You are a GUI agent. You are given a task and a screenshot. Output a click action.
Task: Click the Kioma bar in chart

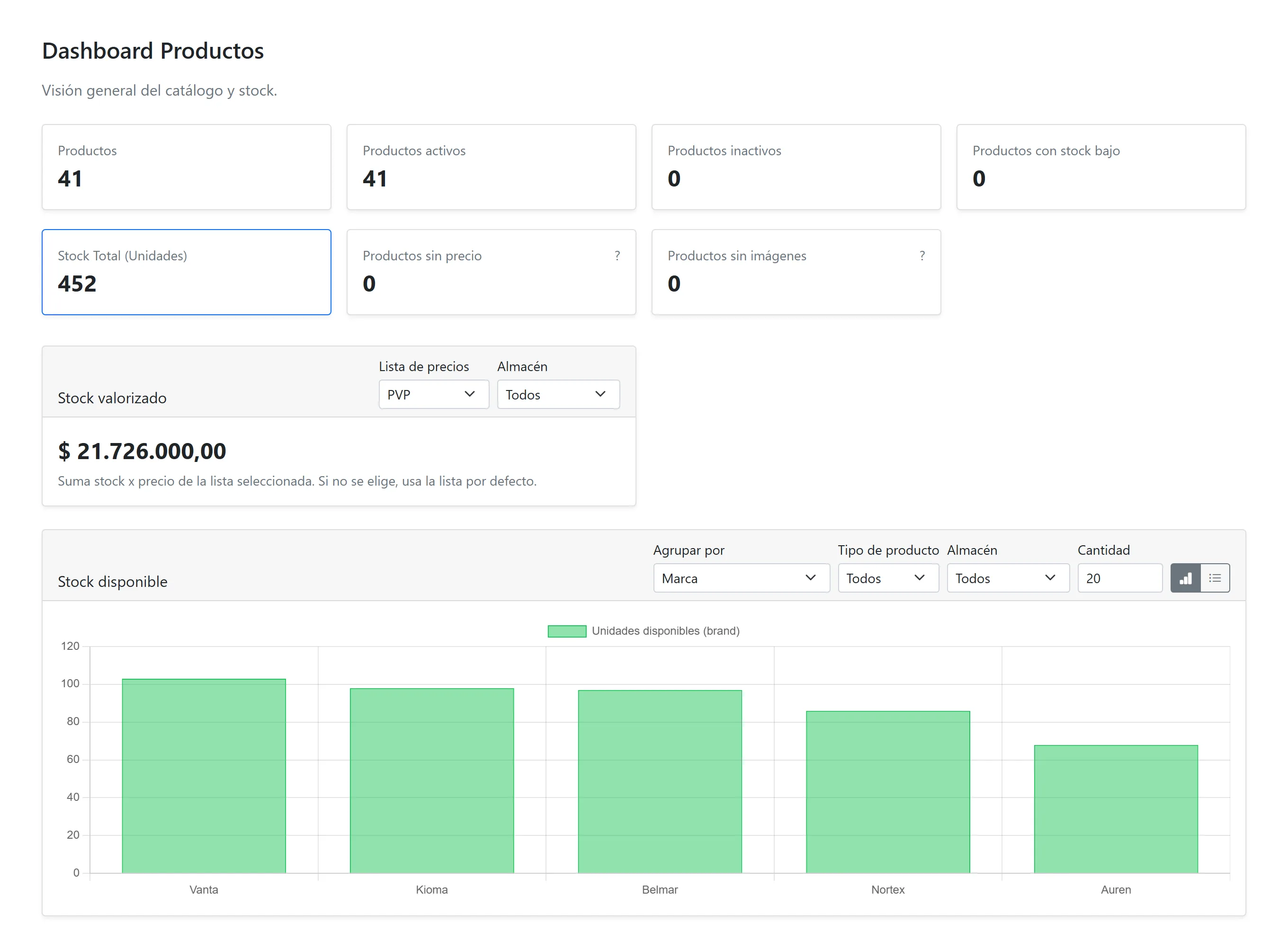(431, 780)
